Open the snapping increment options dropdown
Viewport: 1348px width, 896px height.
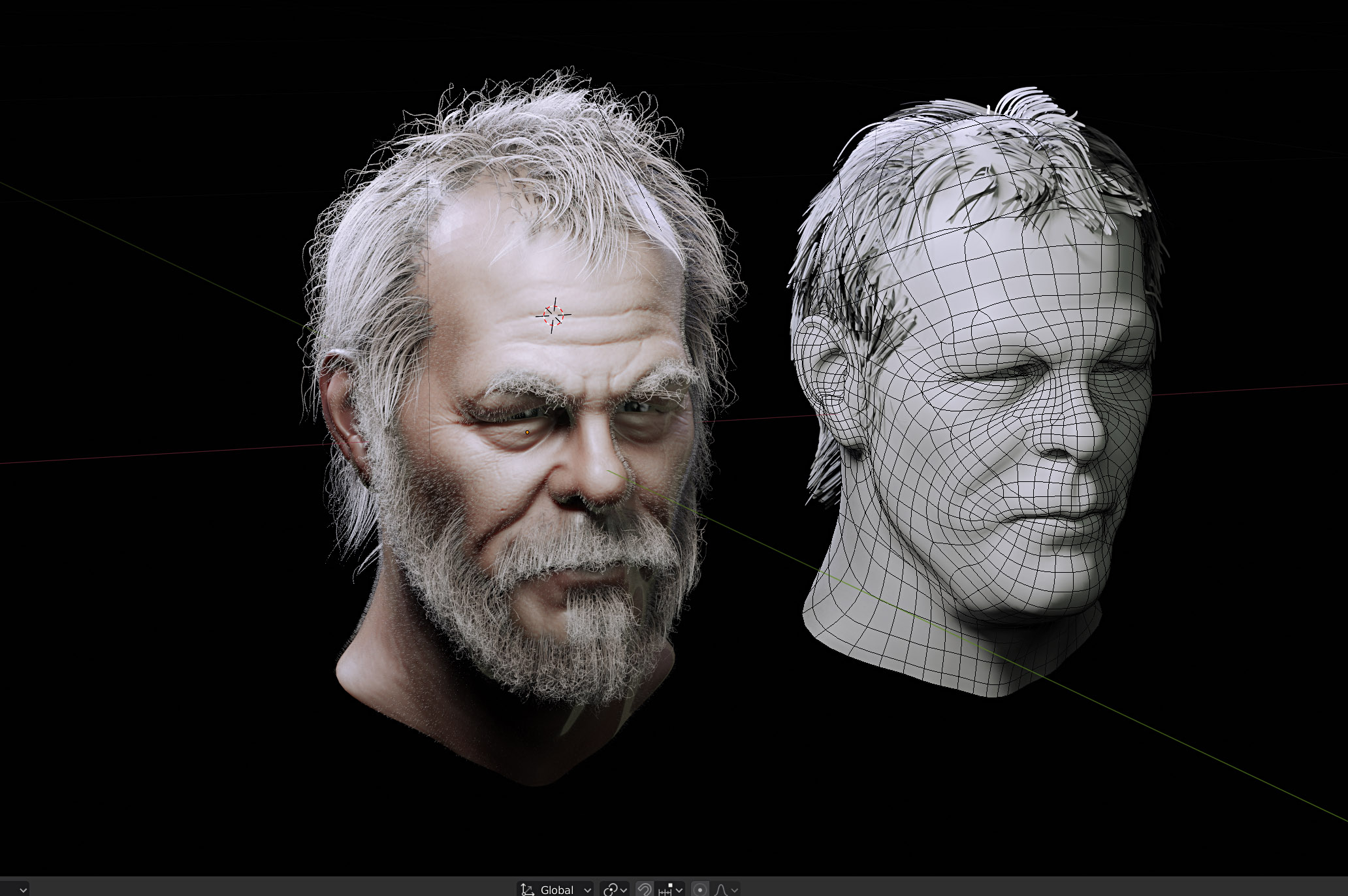(x=670, y=889)
